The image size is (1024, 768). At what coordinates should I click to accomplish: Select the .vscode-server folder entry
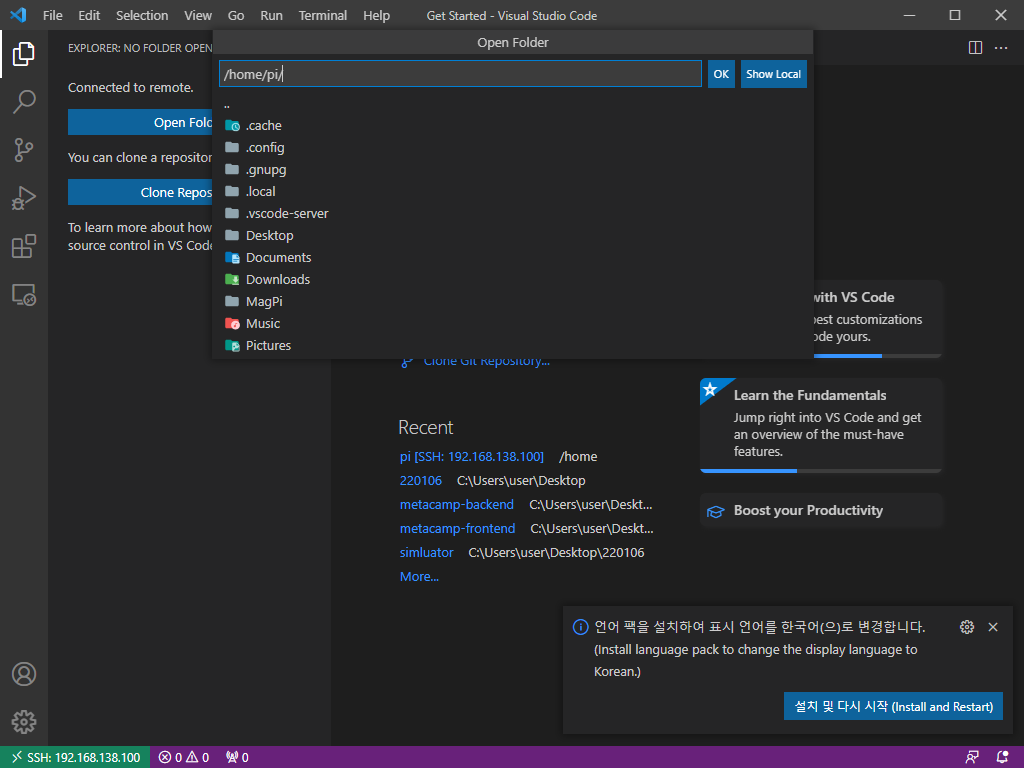tap(513, 214)
